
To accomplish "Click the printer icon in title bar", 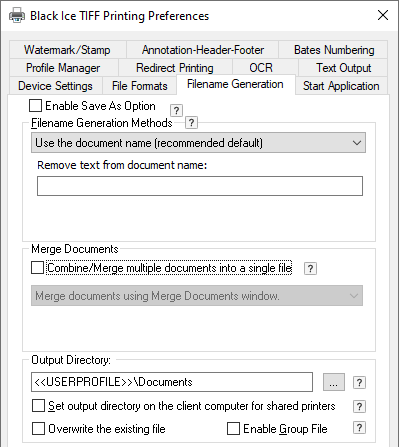I will [x=17, y=16].
